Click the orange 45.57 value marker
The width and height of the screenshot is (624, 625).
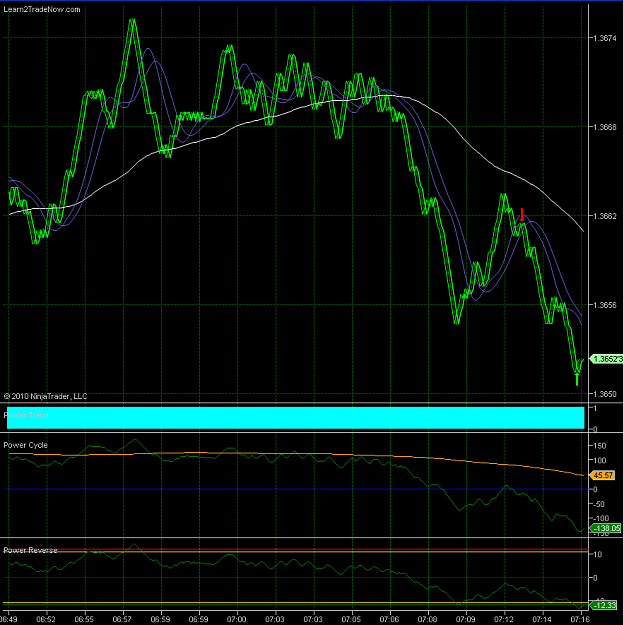pos(602,475)
